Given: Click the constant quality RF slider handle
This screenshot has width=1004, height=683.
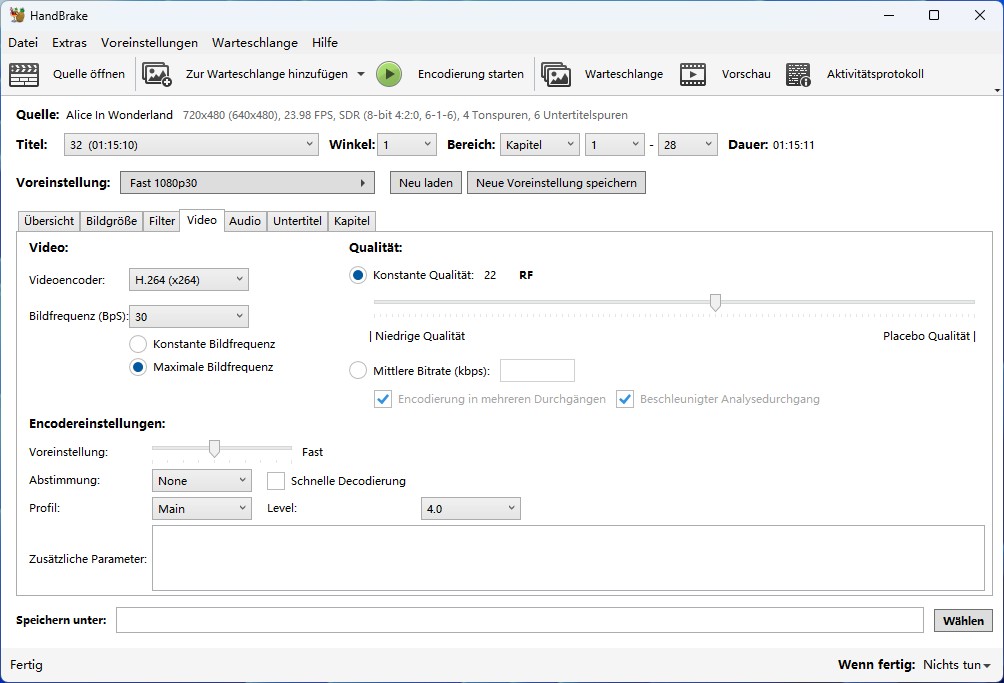Looking at the screenshot, I should 715,302.
